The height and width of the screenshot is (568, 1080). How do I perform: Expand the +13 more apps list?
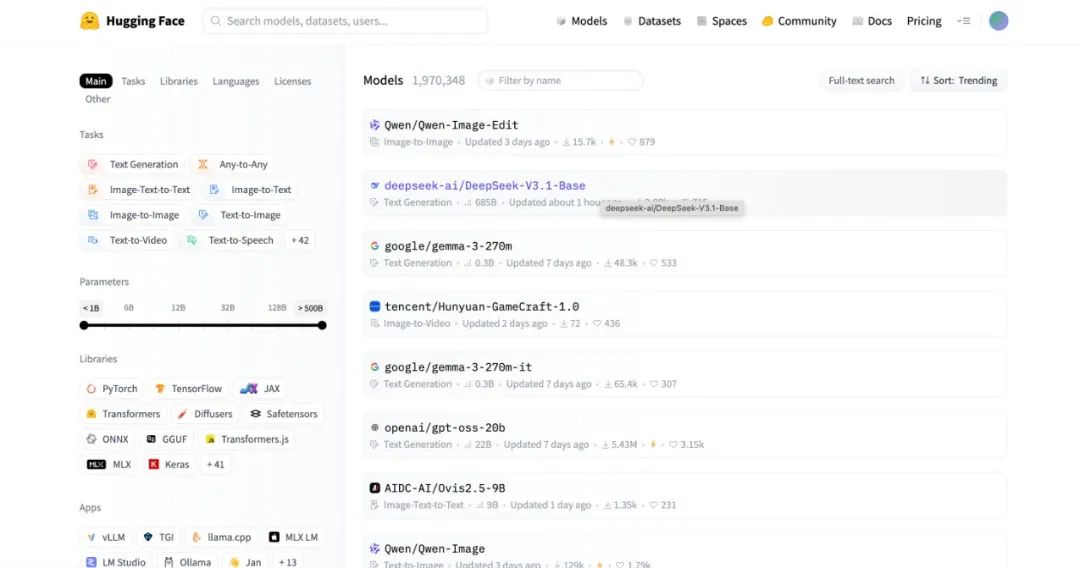coord(287,562)
